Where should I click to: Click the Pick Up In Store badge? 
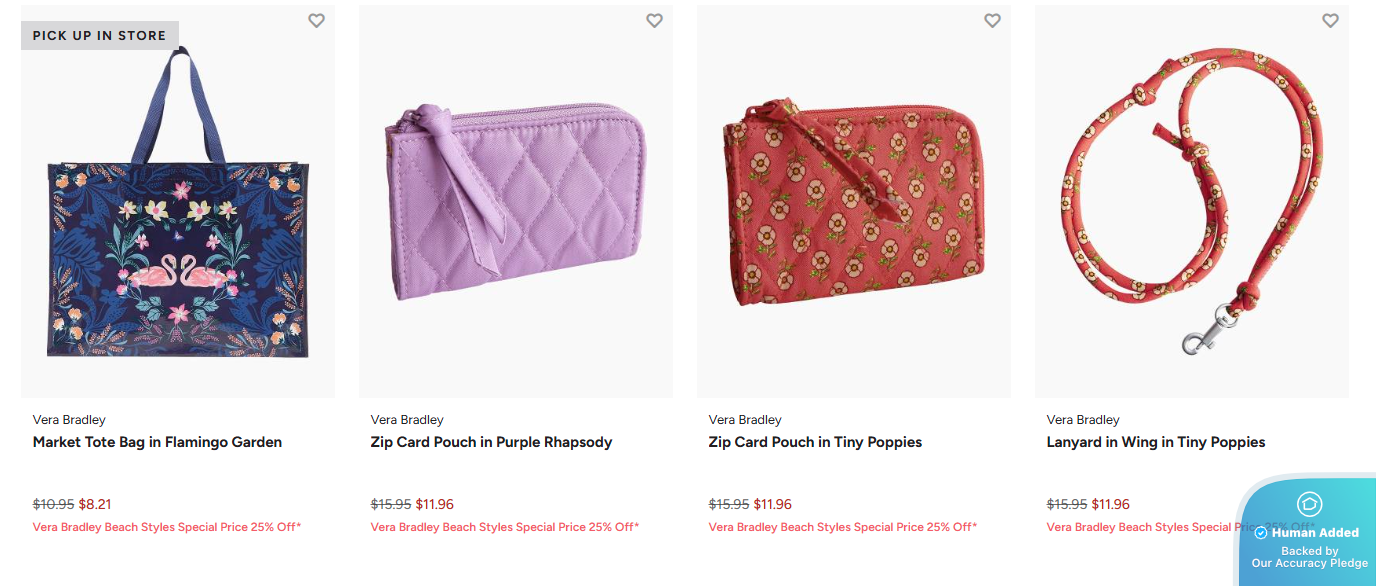pyautogui.click(x=99, y=35)
